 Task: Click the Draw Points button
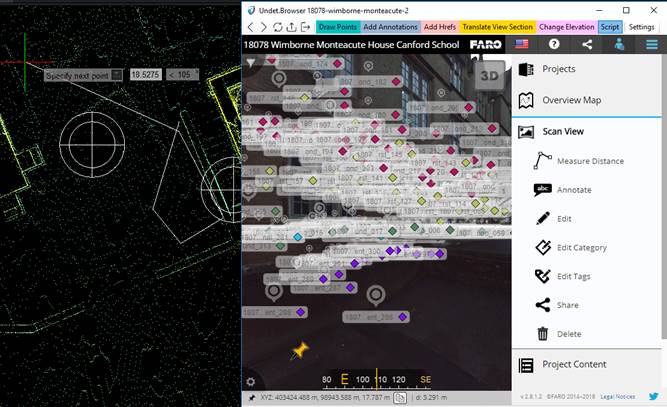pos(338,27)
